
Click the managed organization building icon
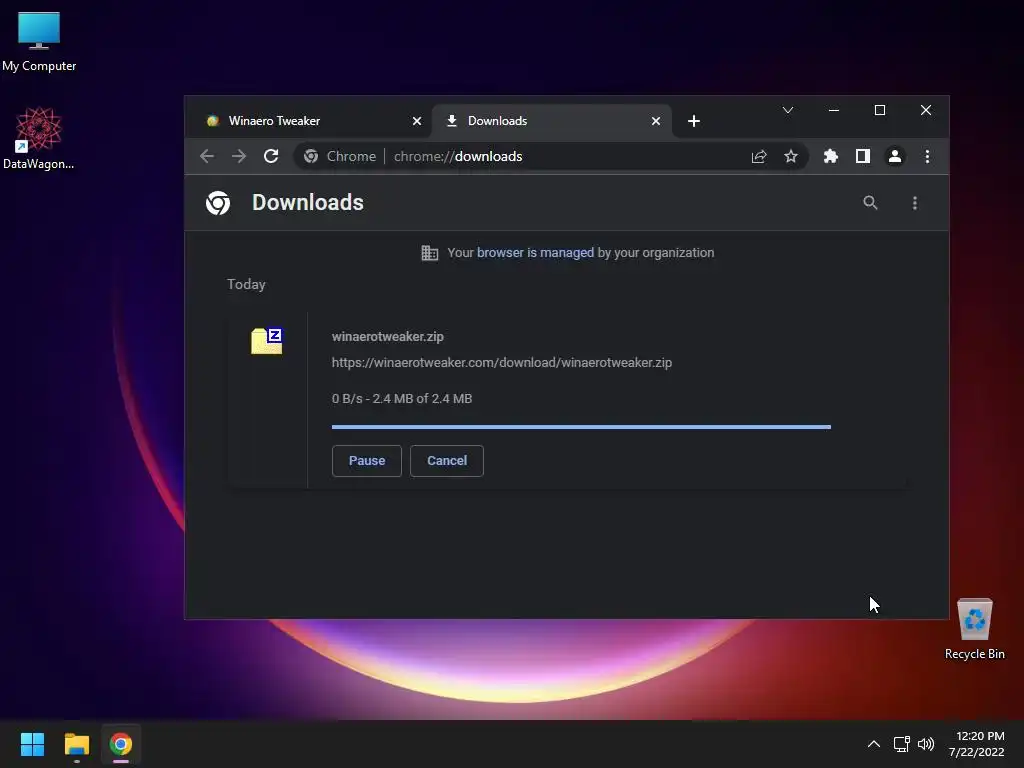[x=430, y=253]
